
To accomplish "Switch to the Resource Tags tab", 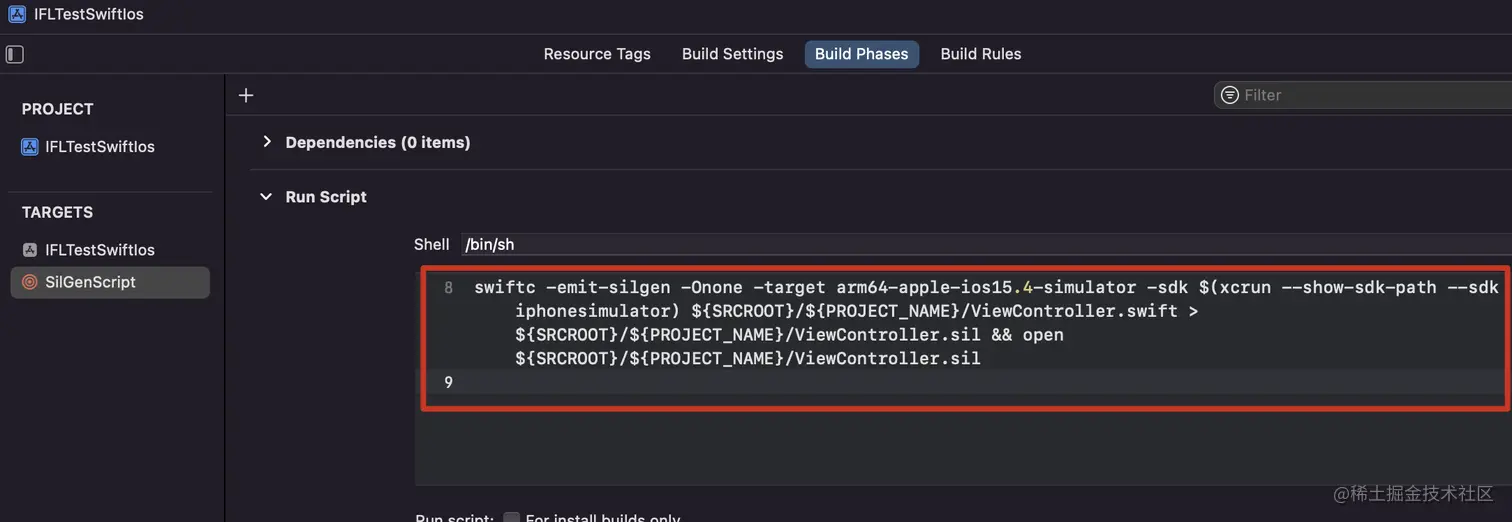I will click(x=597, y=54).
